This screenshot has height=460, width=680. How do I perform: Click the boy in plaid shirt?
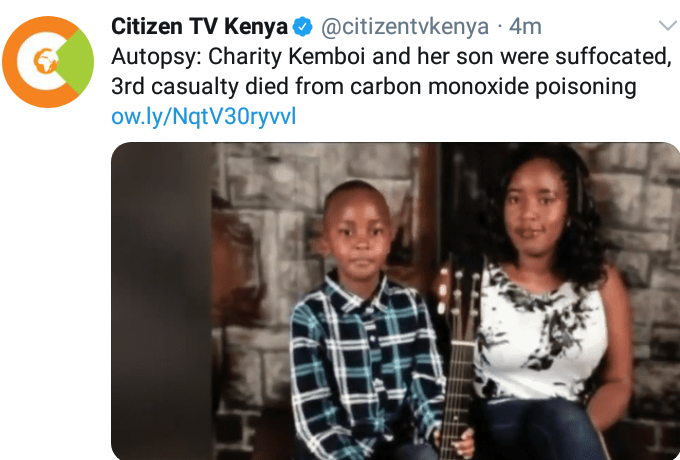pos(366,321)
